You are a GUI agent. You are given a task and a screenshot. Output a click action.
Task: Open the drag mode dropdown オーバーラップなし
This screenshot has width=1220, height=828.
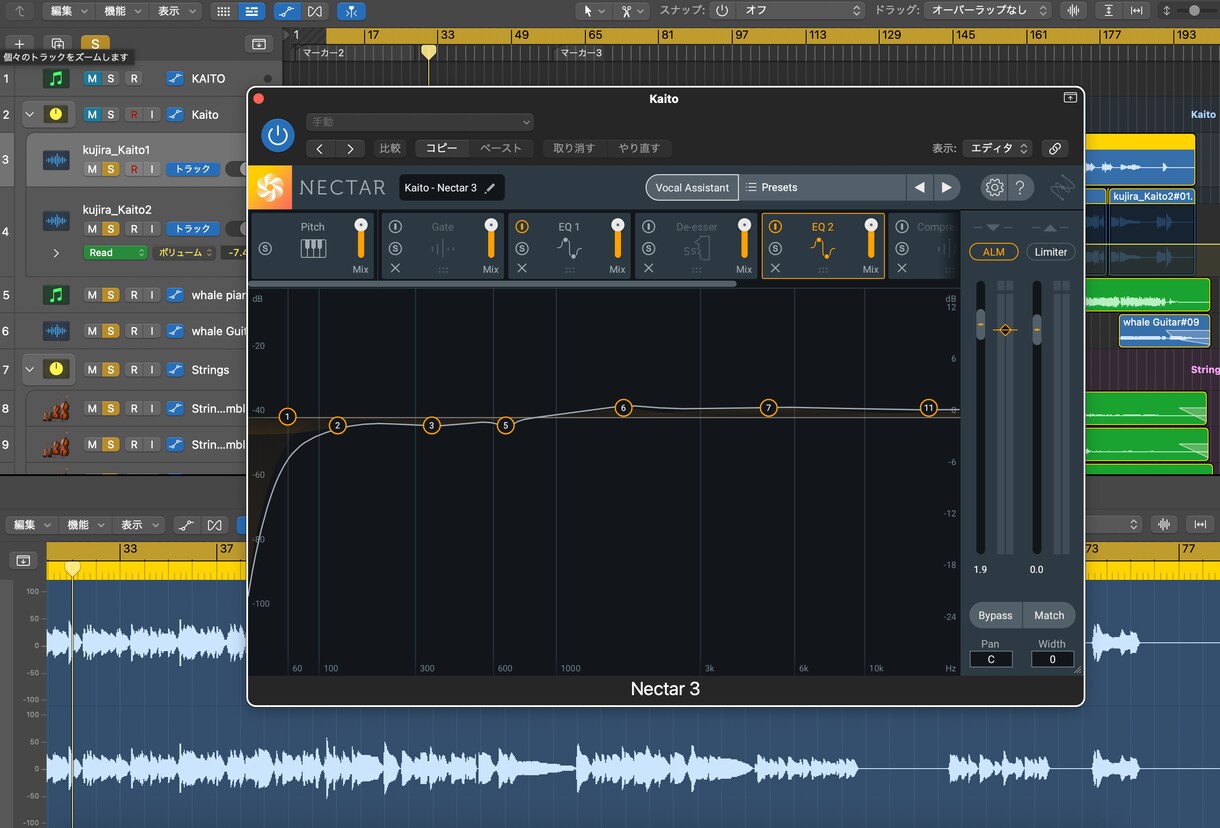(x=987, y=10)
